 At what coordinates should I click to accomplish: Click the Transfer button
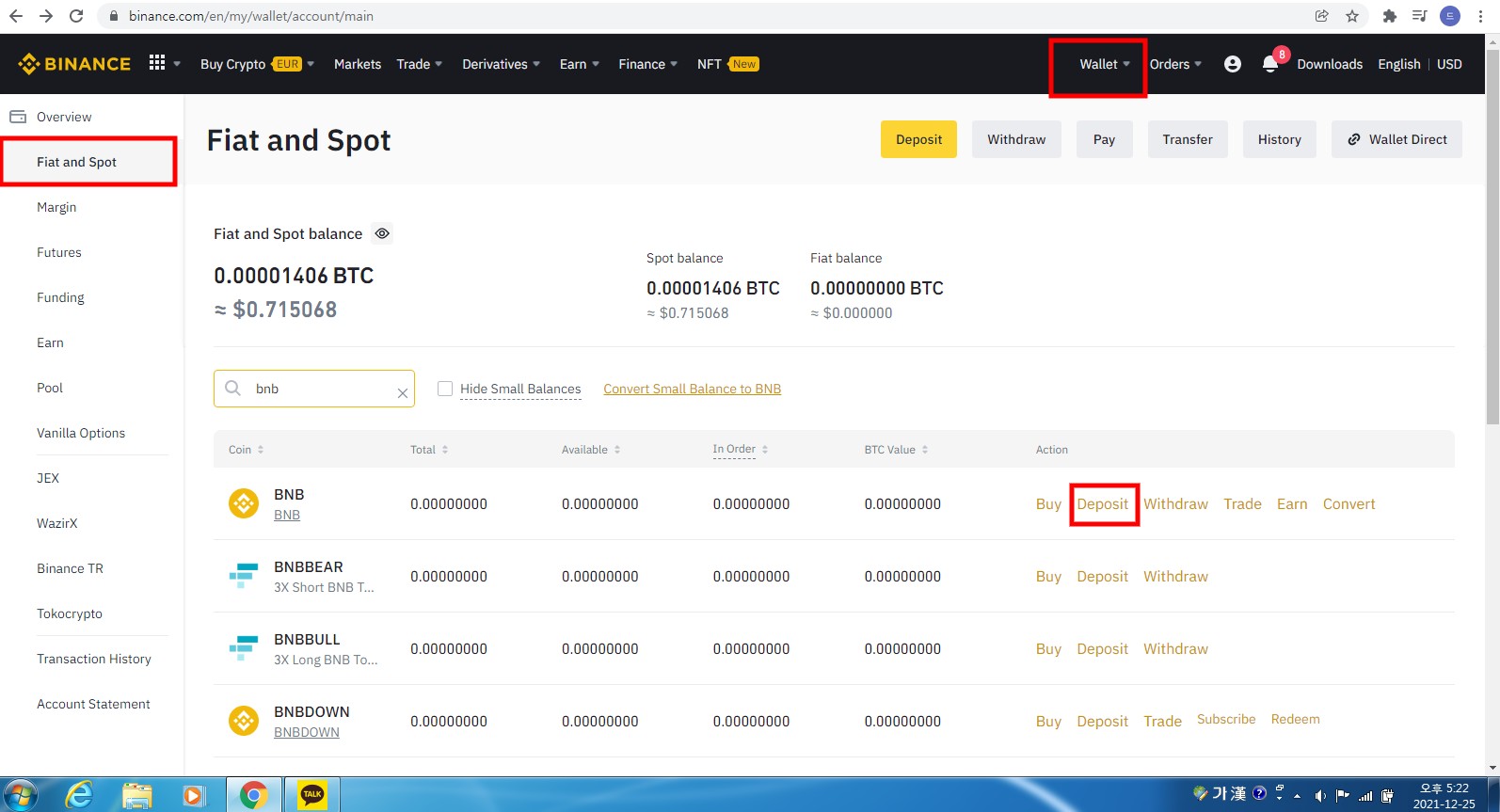point(1188,139)
